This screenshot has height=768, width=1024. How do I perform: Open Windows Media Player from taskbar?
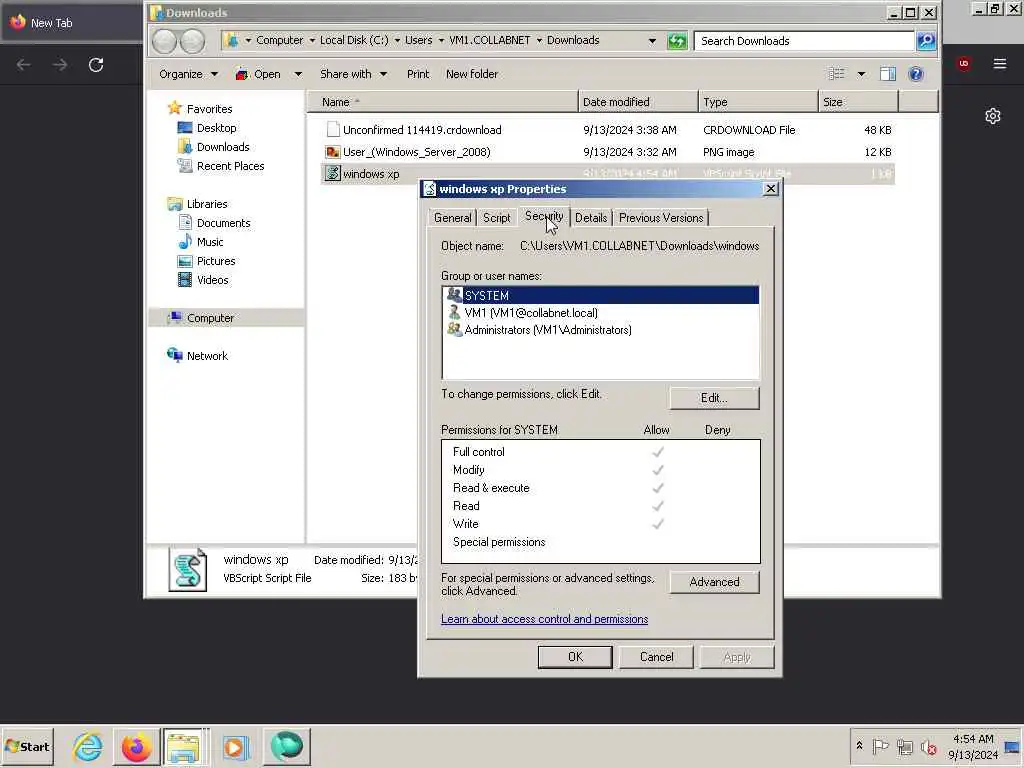click(x=236, y=746)
